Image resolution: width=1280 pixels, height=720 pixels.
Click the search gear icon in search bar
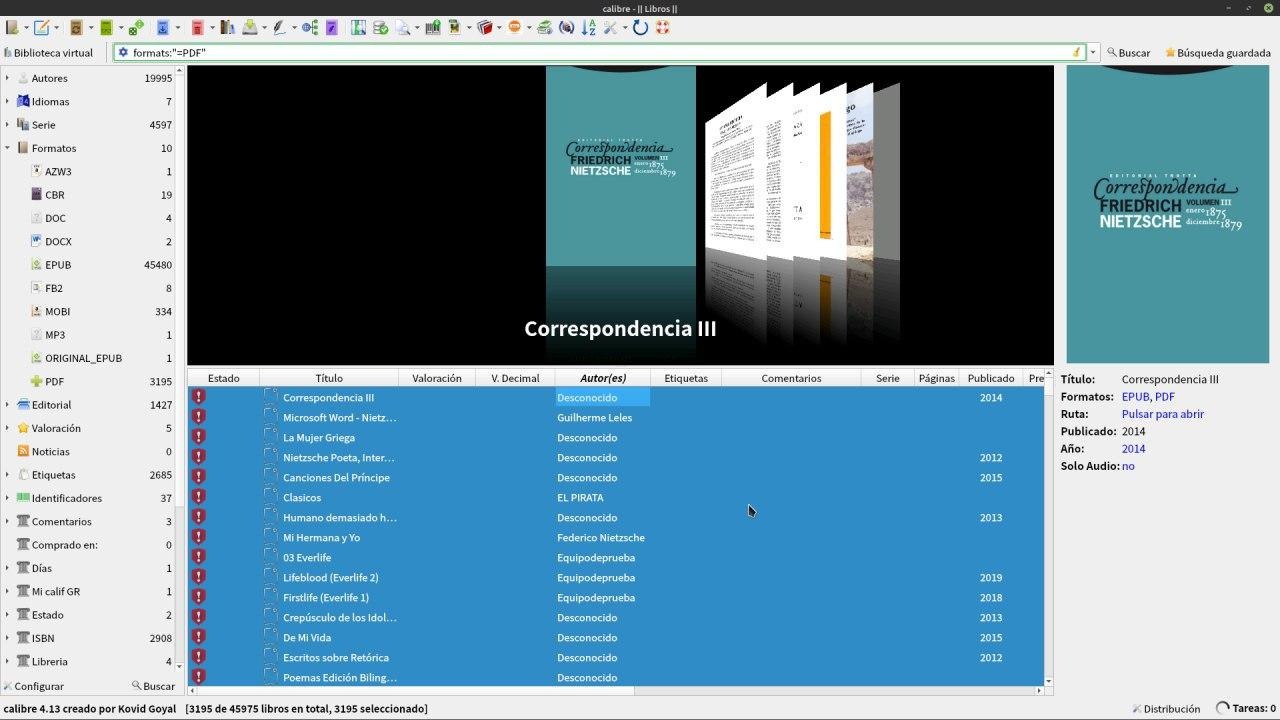pyautogui.click(x=123, y=53)
